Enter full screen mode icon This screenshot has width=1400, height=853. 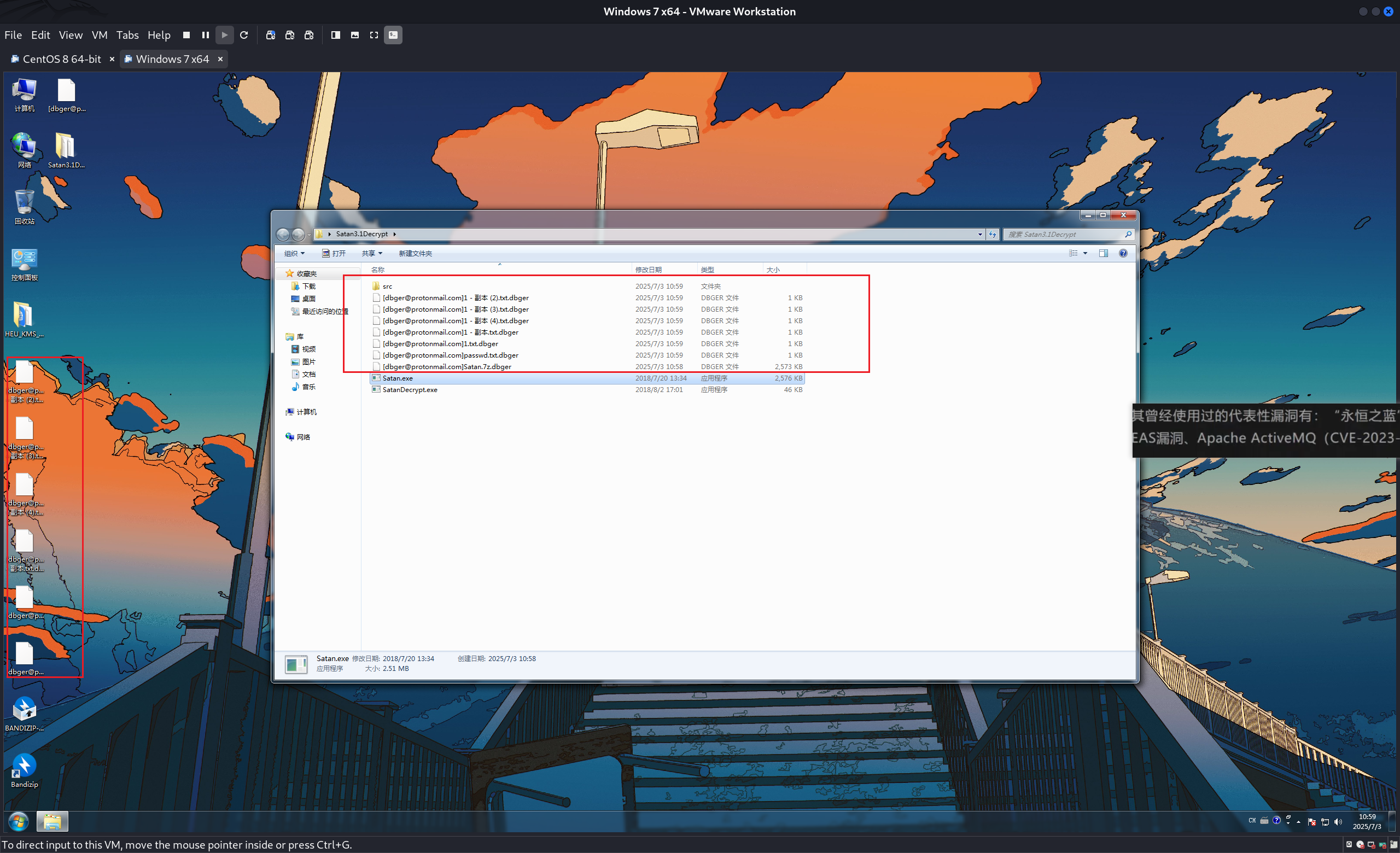[x=374, y=35]
